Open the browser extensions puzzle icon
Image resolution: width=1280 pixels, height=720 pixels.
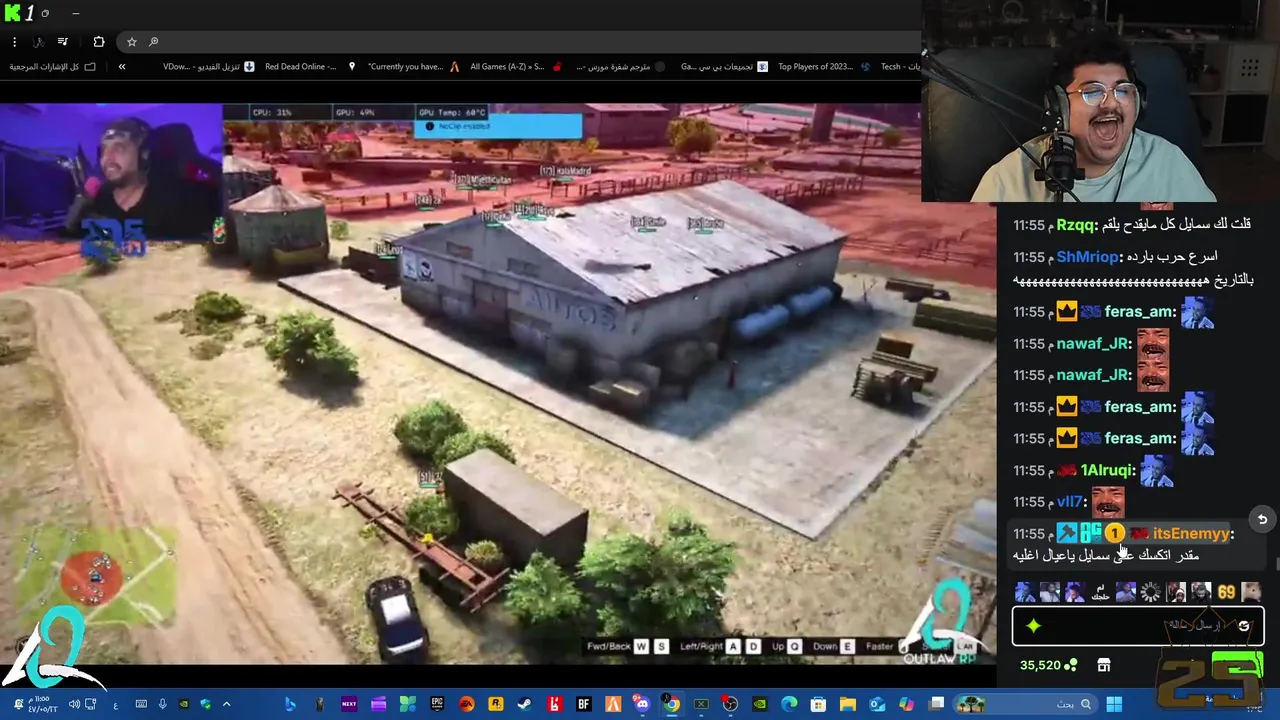coord(98,42)
